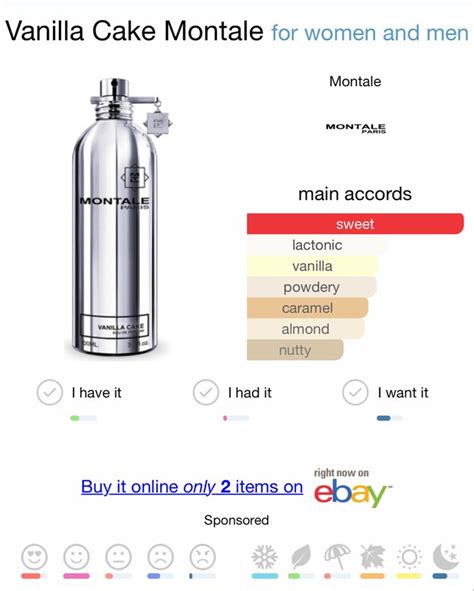Open the 'Buy it online' eBay link
The image size is (474, 591).
click(192, 487)
